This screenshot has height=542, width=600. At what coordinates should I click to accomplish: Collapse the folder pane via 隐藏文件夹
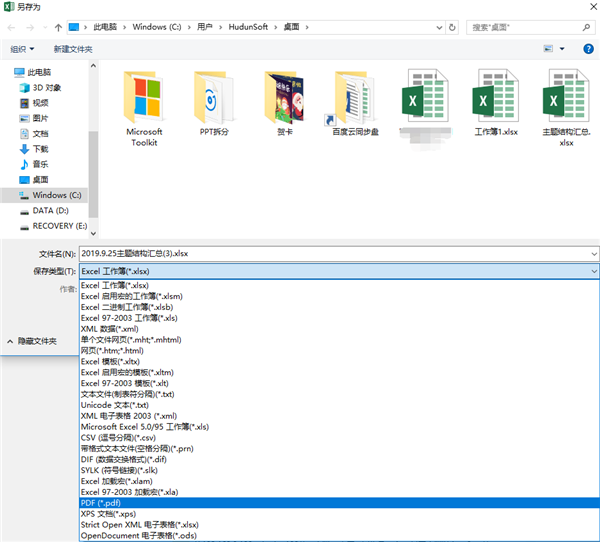click(32, 341)
